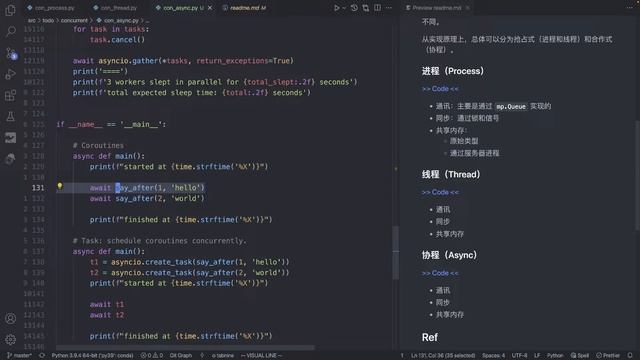Open the Run and Debug view
640x360 pixels.
[x=10, y=74]
